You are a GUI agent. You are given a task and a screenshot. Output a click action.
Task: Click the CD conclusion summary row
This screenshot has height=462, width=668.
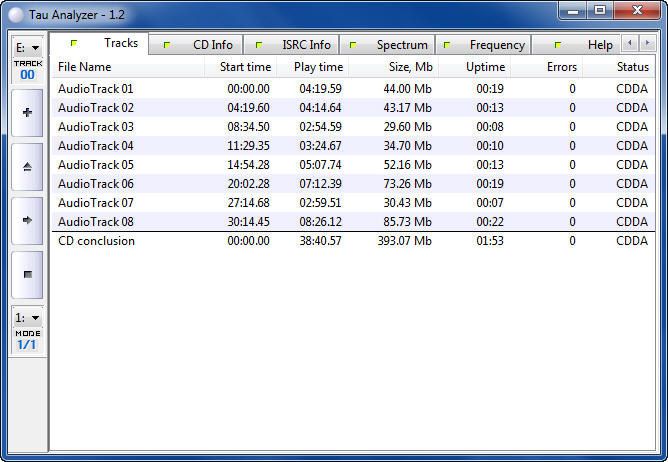96,241
